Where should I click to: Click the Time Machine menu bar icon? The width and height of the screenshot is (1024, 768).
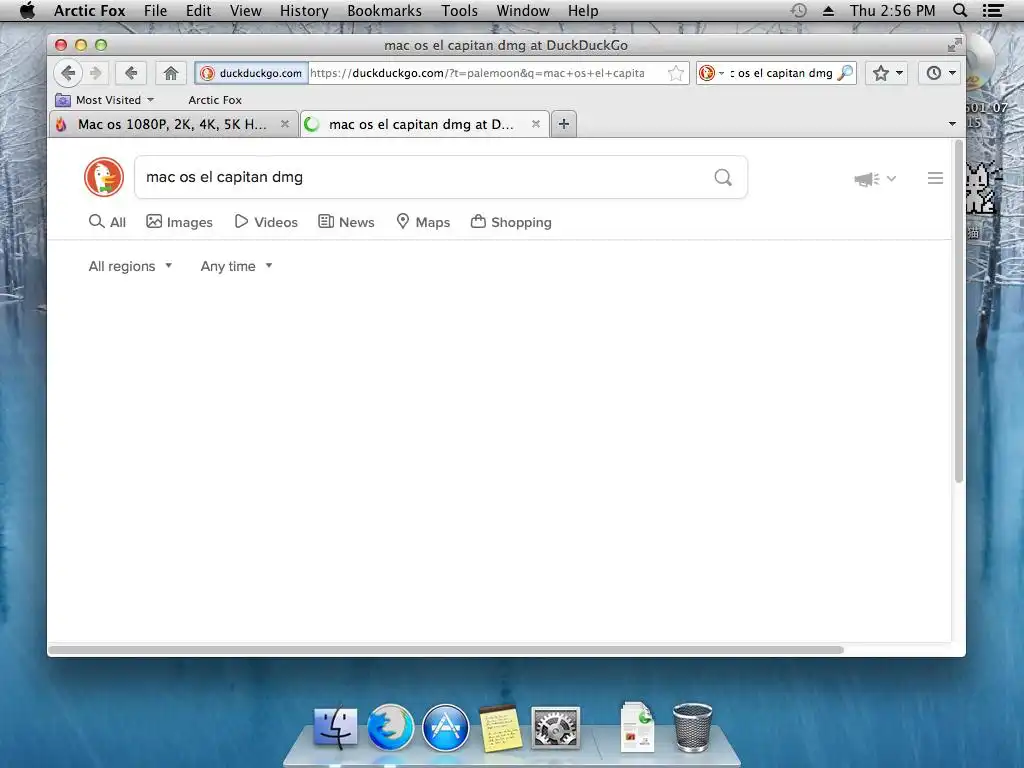tap(799, 10)
